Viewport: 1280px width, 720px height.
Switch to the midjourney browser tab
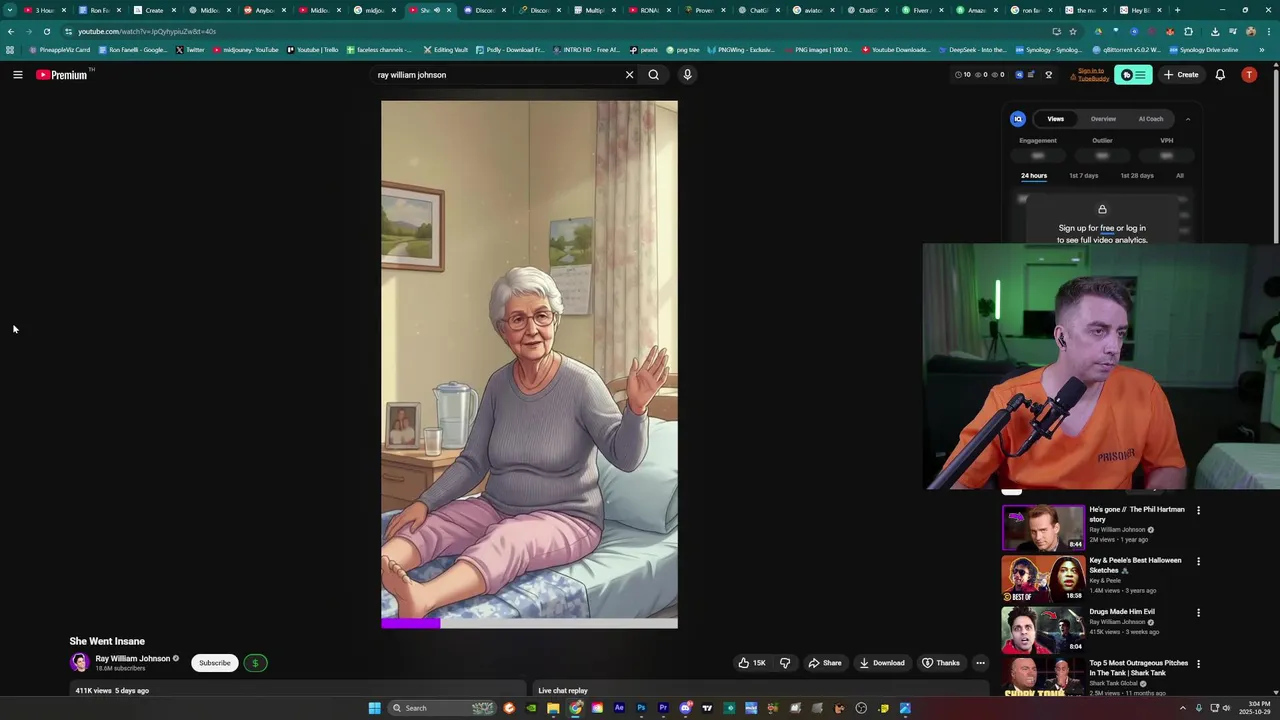point(374,10)
